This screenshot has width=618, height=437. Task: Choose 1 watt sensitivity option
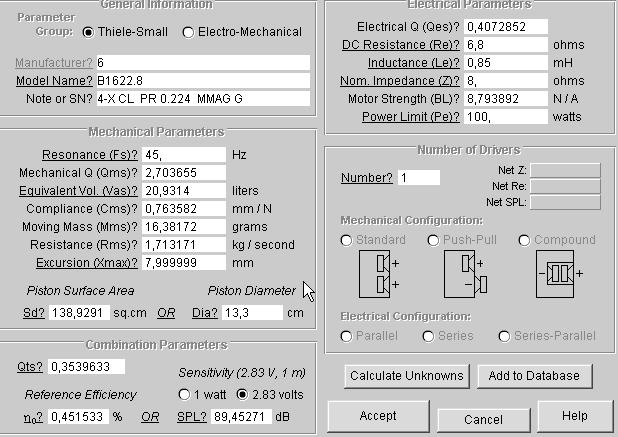tap(184, 394)
